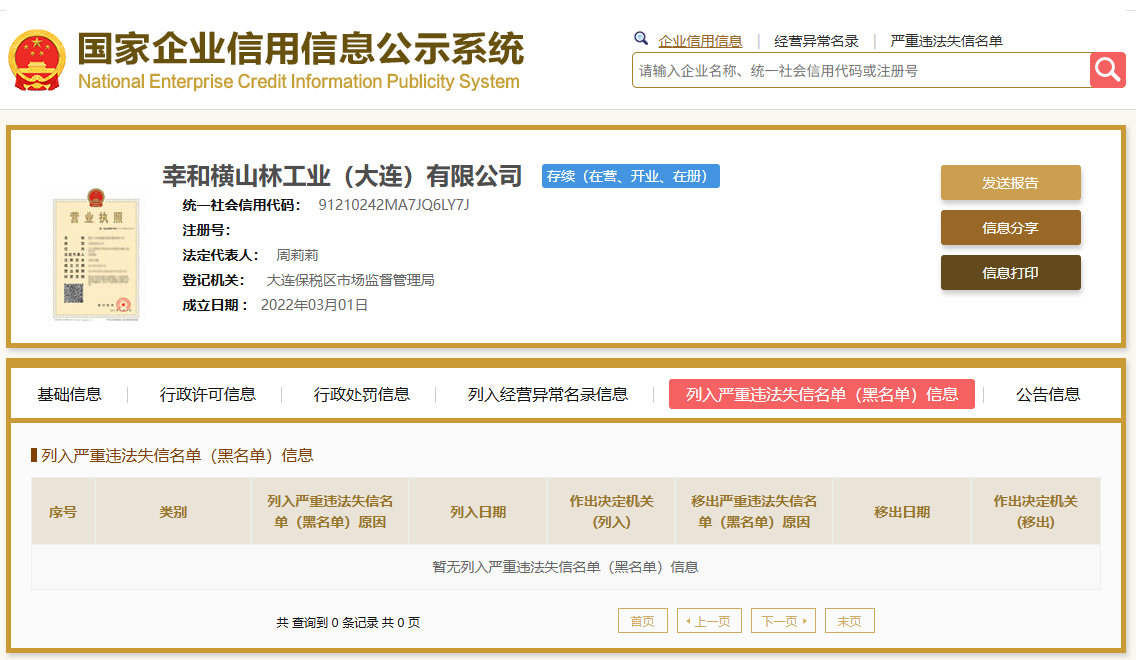
Task: Click the 信息分享 button
Action: coord(1011,227)
